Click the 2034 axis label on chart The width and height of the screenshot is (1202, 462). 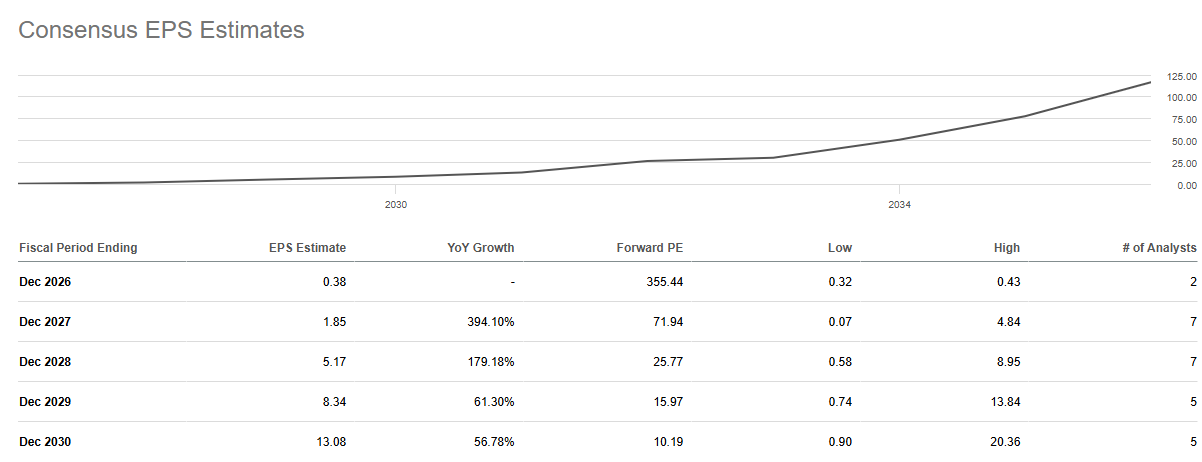(899, 204)
